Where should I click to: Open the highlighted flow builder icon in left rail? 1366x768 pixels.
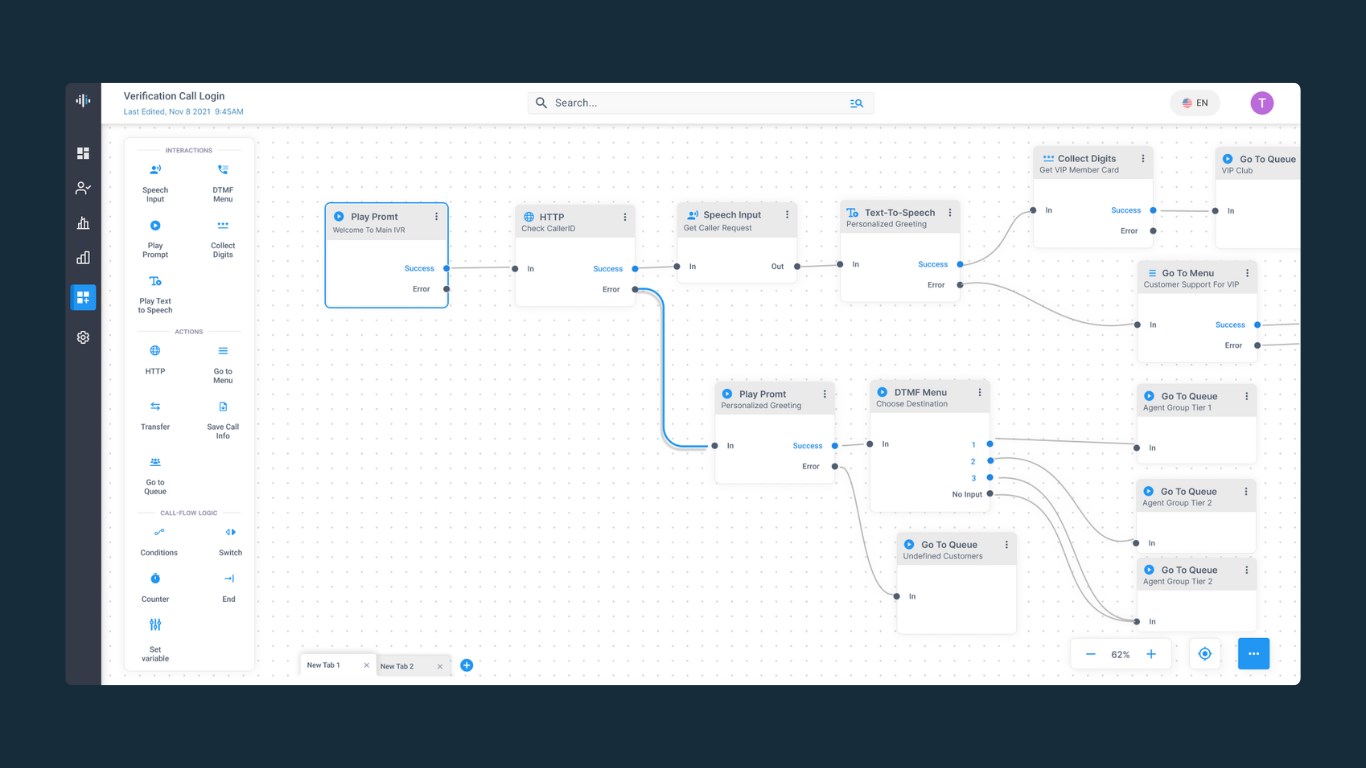pos(83,297)
